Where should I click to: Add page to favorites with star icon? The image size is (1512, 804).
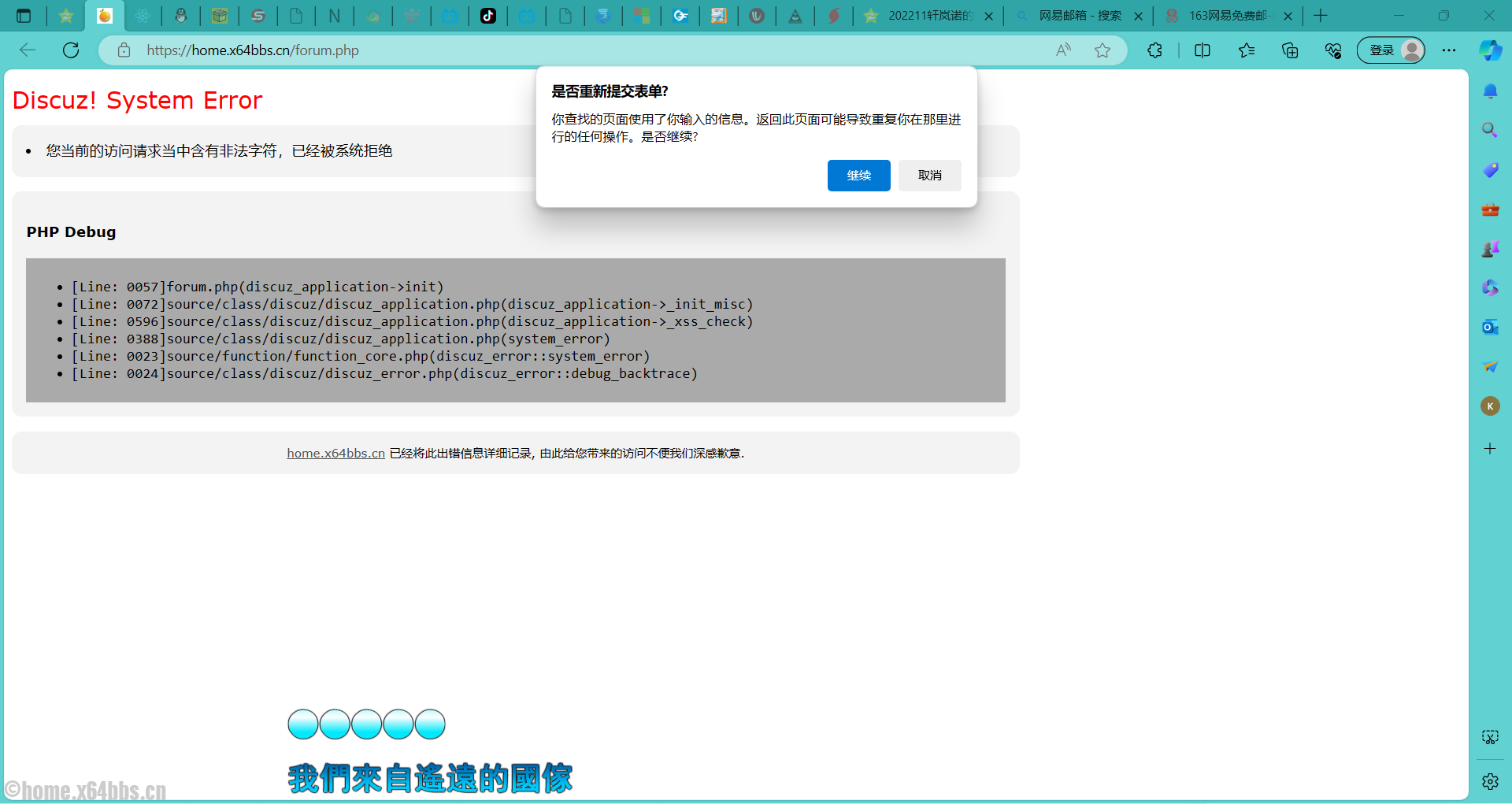click(x=1102, y=50)
